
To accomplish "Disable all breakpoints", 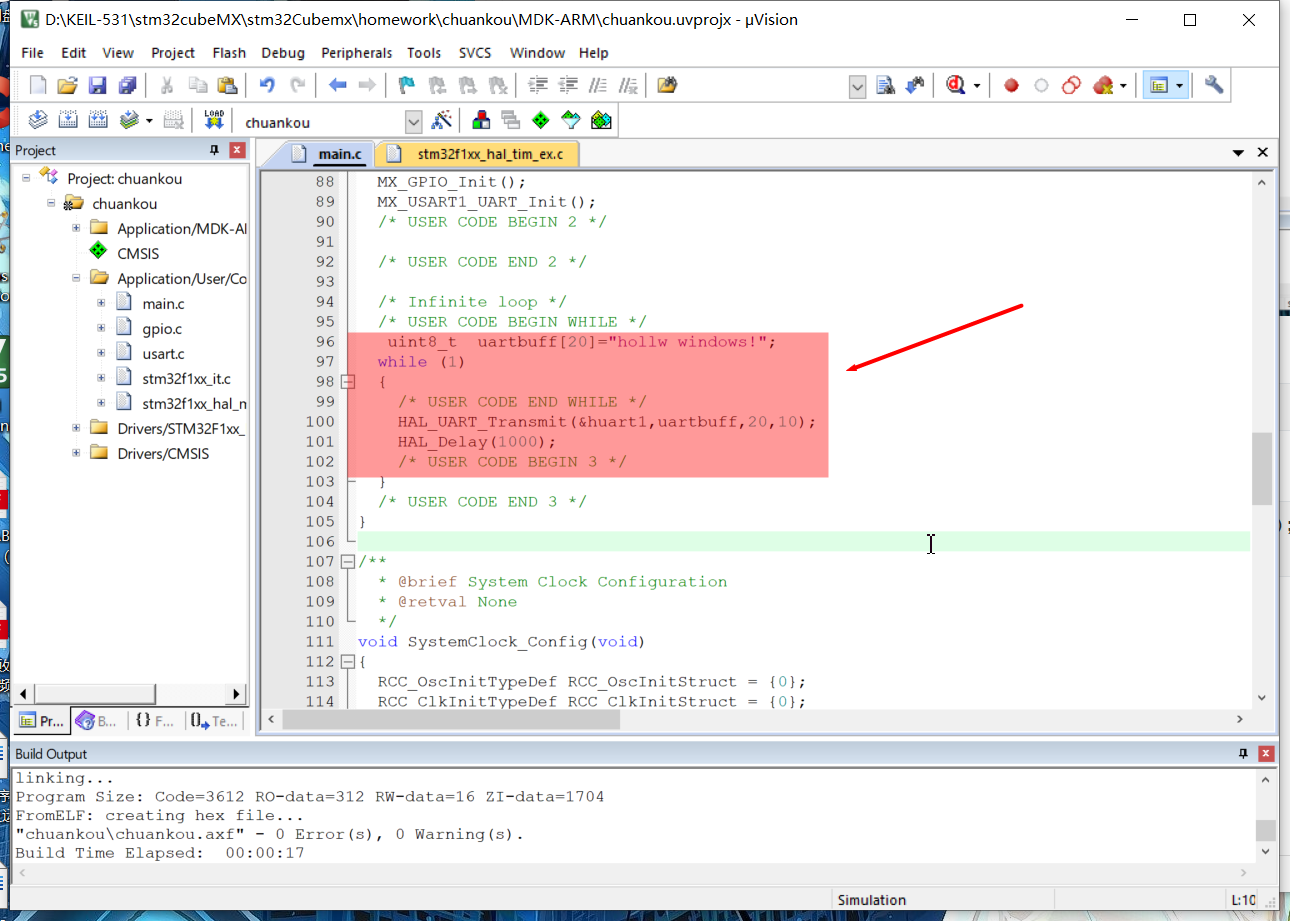I will [1071, 85].
